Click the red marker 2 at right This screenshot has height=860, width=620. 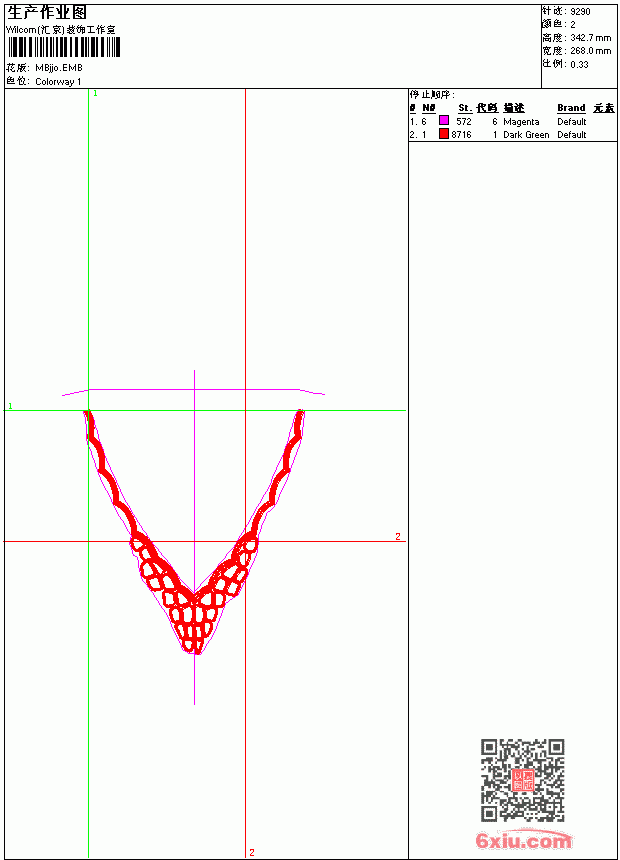pyautogui.click(x=398, y=536)
